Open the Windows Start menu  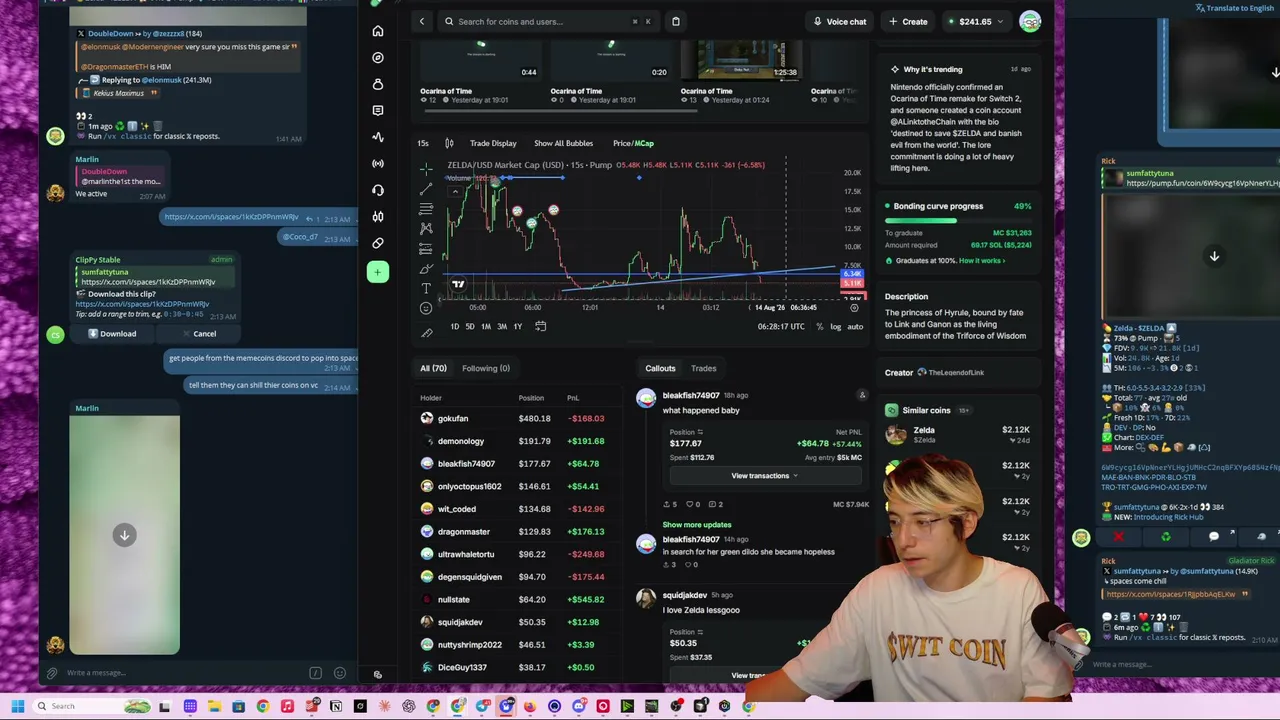[17, 707]
